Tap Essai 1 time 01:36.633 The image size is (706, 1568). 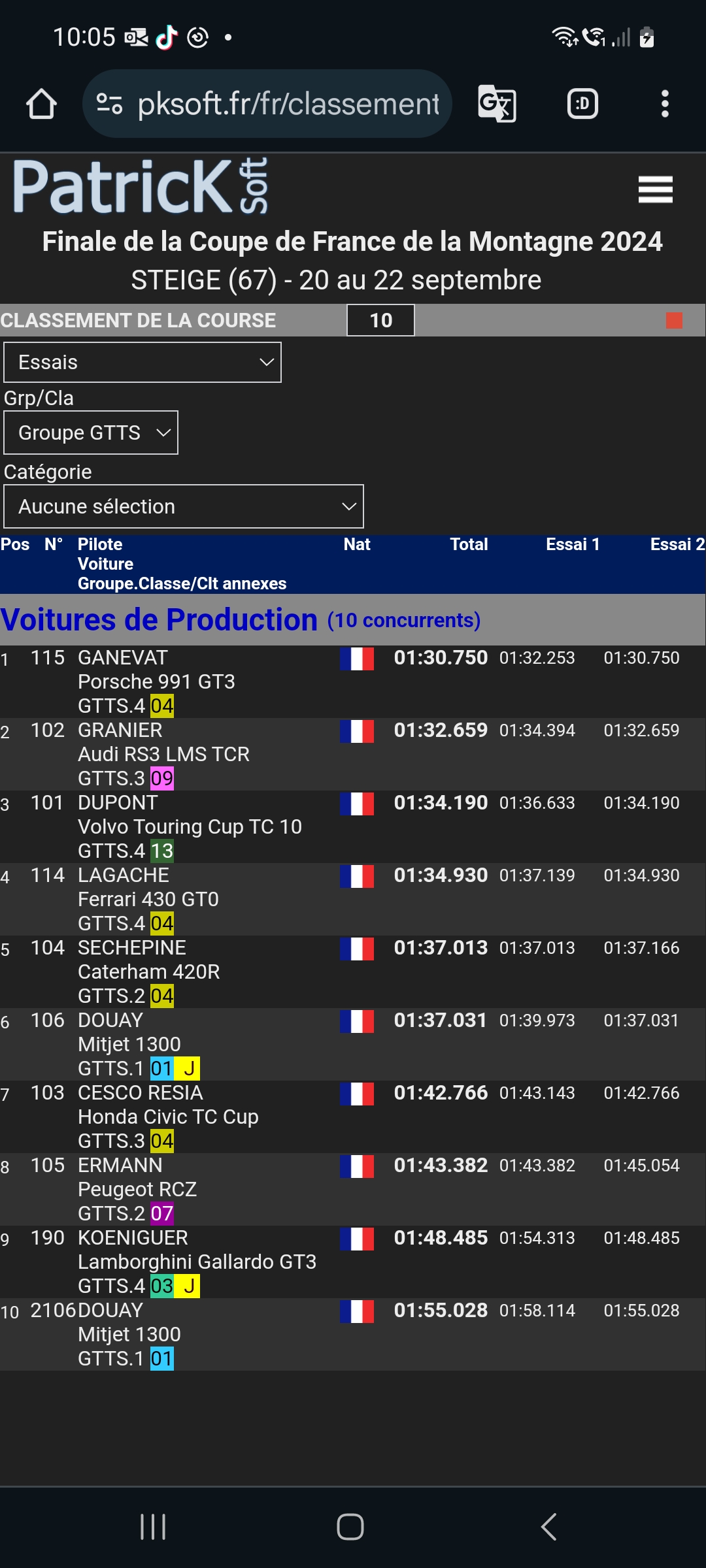(537, 803)
